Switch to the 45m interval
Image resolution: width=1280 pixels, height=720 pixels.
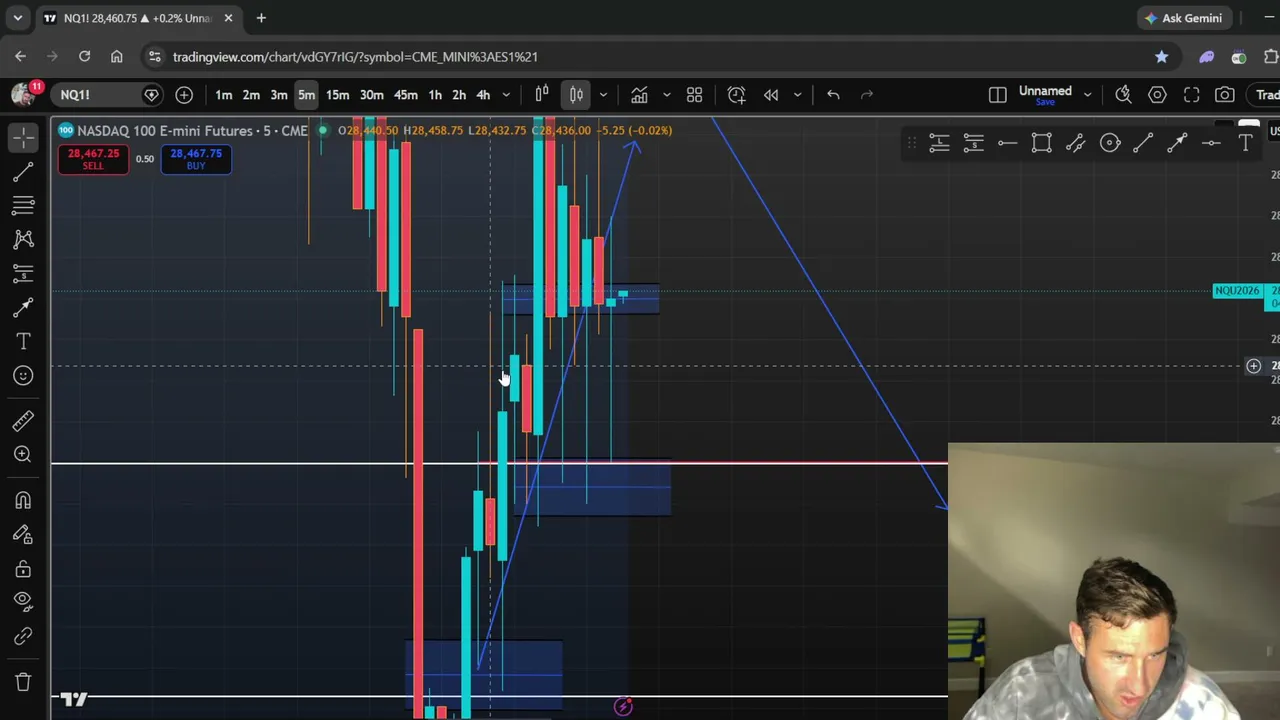pyautogui.click(x=405, y=95)
